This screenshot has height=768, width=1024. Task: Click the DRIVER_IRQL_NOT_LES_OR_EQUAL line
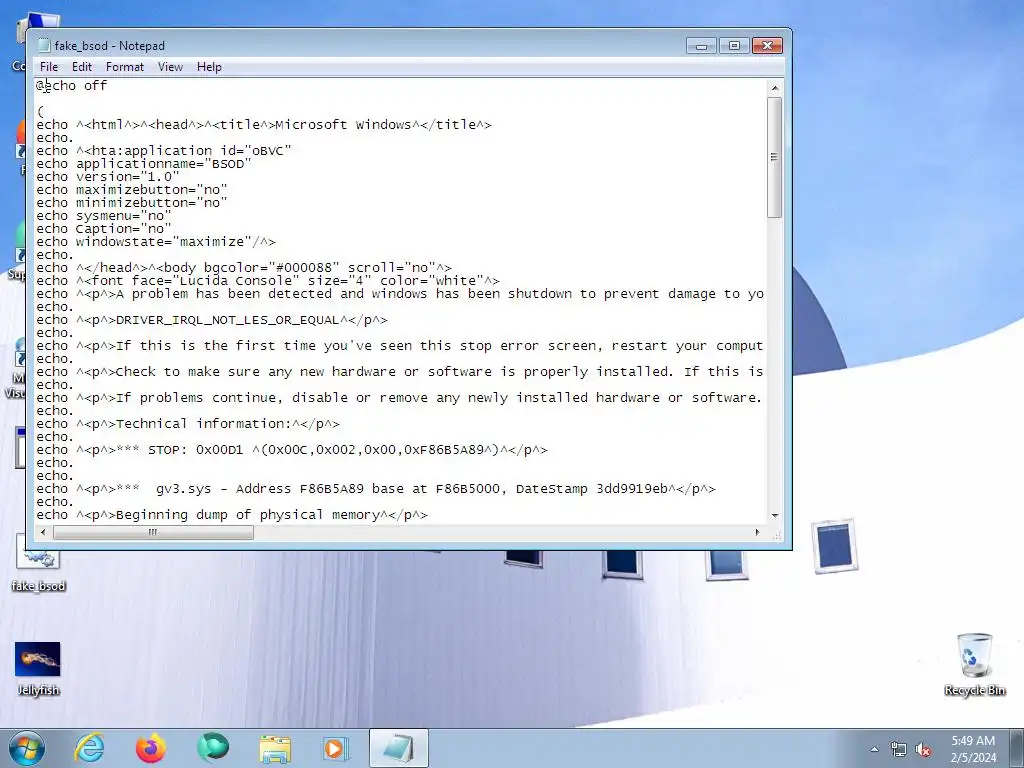click(x=212, y=320)
